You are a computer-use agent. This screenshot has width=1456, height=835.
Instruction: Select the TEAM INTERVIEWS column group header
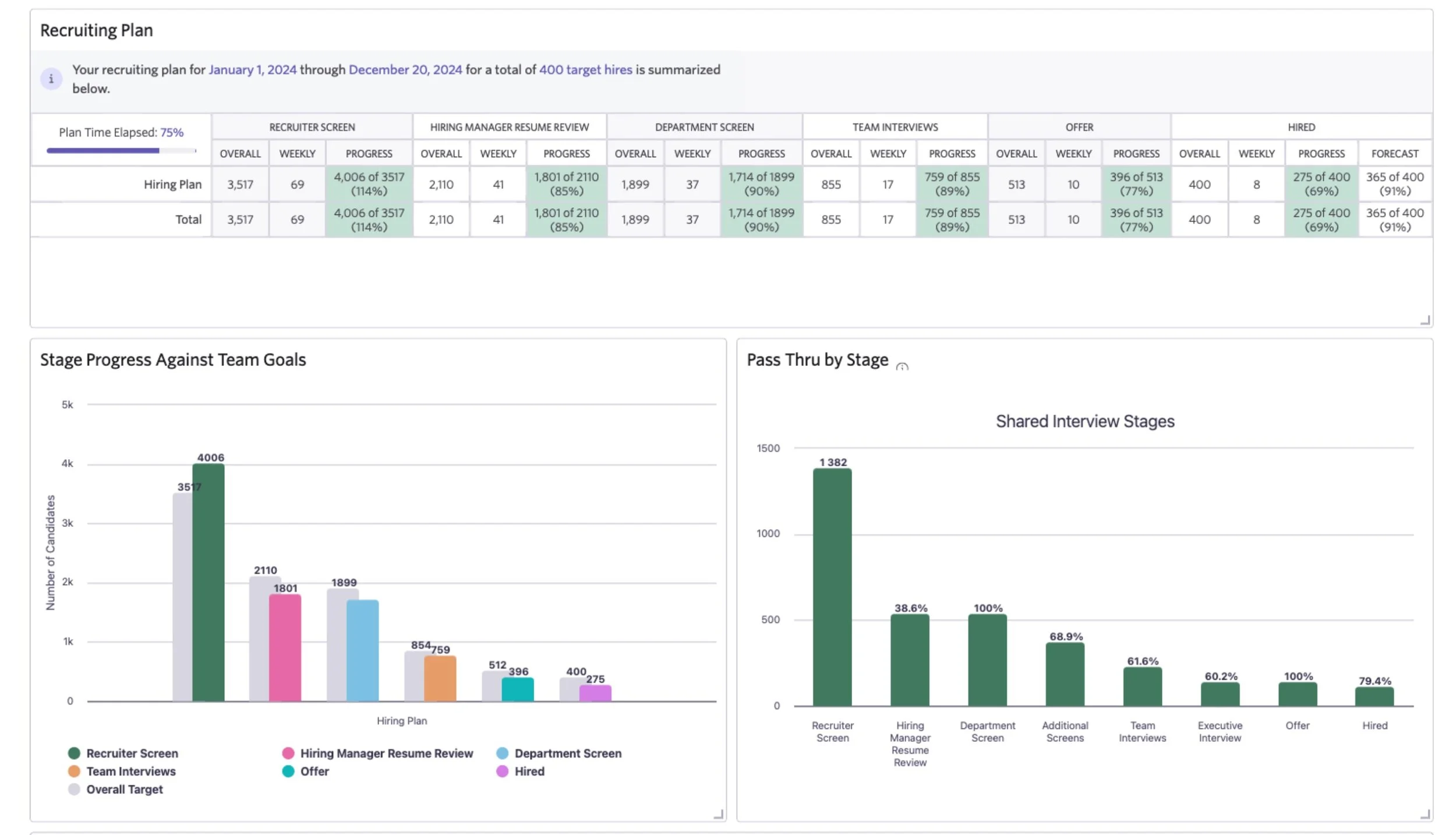895,126
